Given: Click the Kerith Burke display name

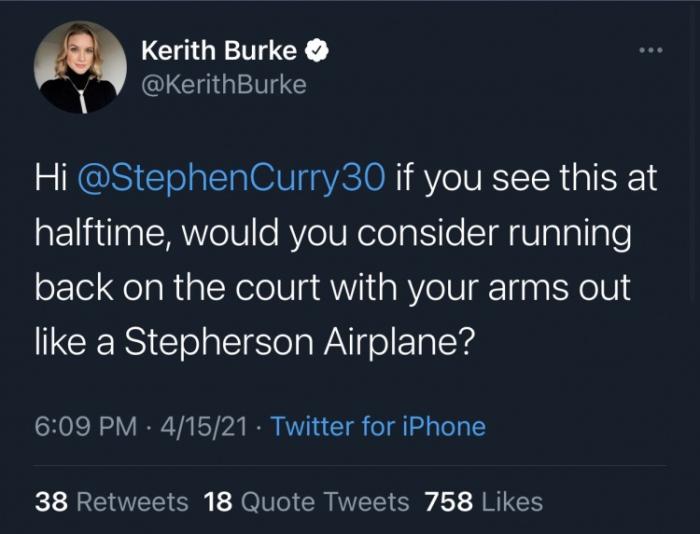Looking at the screenshot, I should tap(218, 50).
